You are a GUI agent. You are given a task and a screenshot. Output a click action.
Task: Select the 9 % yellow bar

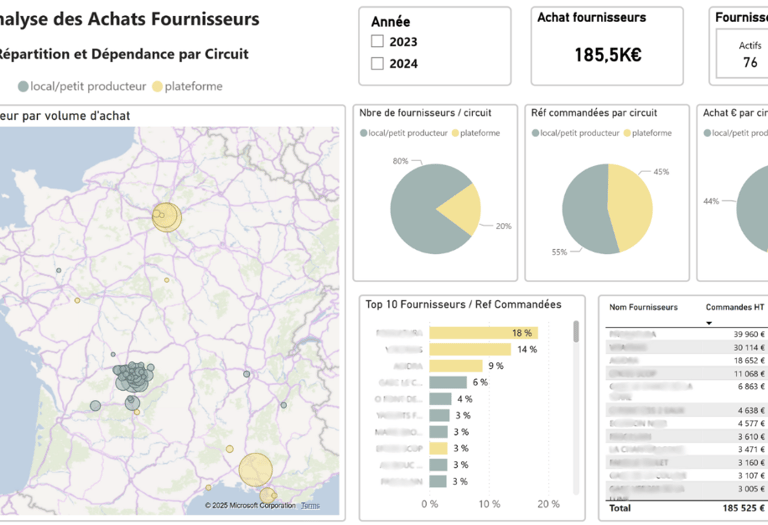pos(456,366)
